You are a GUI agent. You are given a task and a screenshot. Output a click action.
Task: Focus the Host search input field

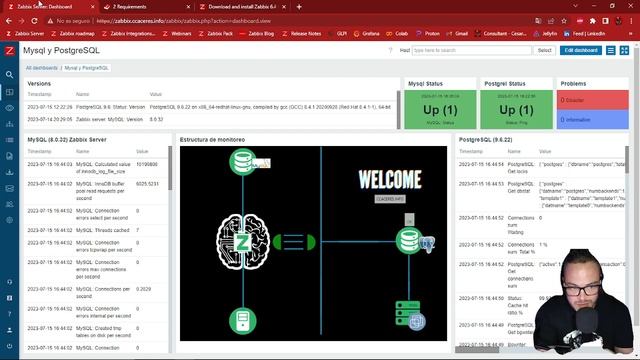coord(471,50)
